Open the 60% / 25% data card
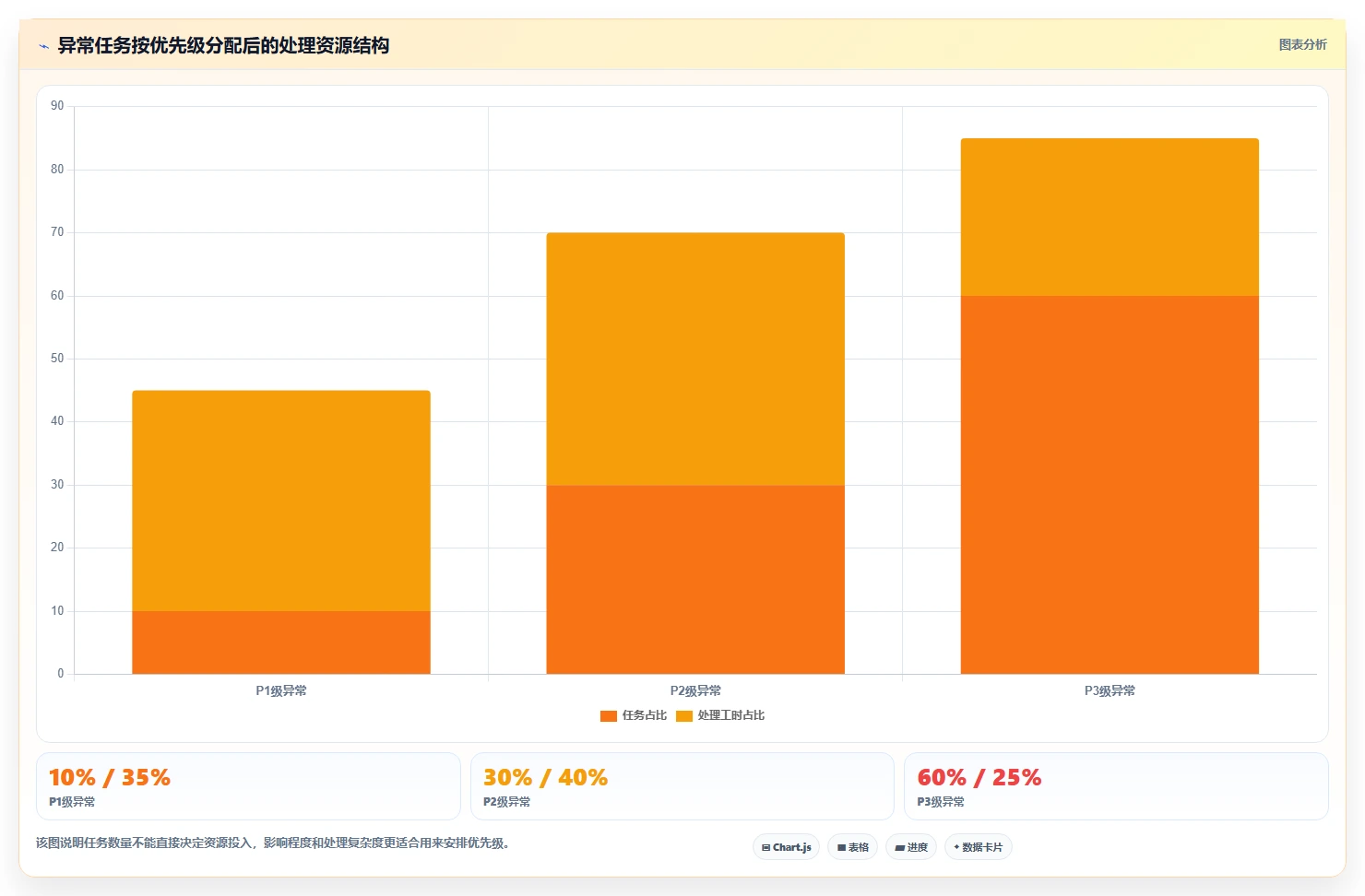The image size is (1365, 896). coord(1116,786)
